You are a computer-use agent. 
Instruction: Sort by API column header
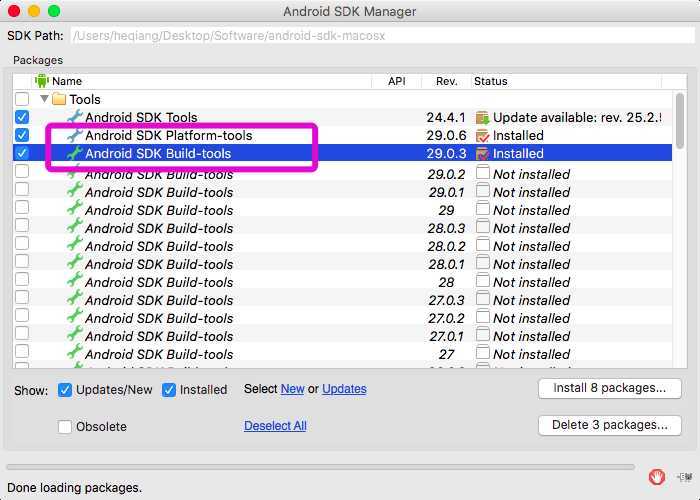(x=397, y=81)
